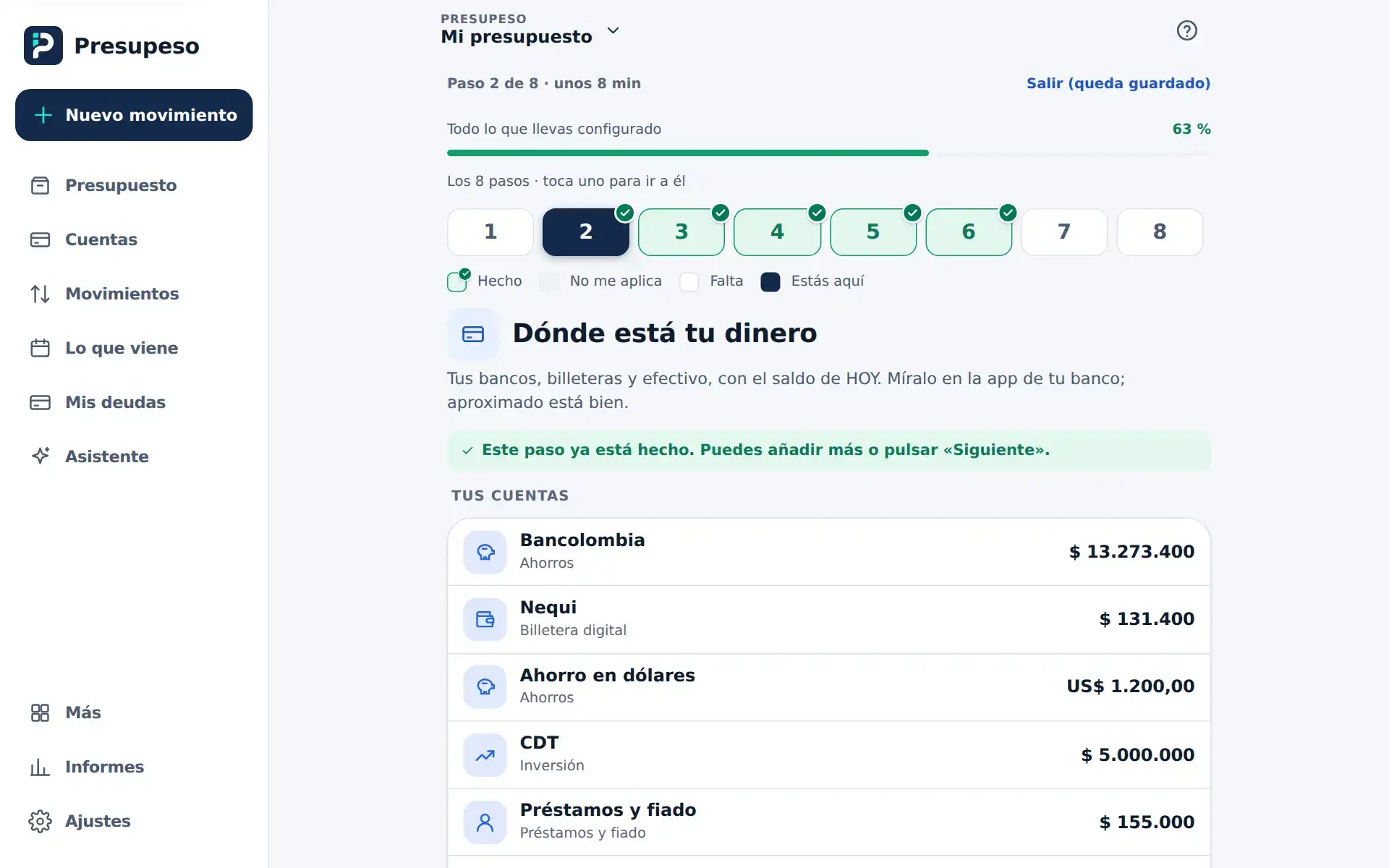Open Ajustes

[x=134, y=821]
